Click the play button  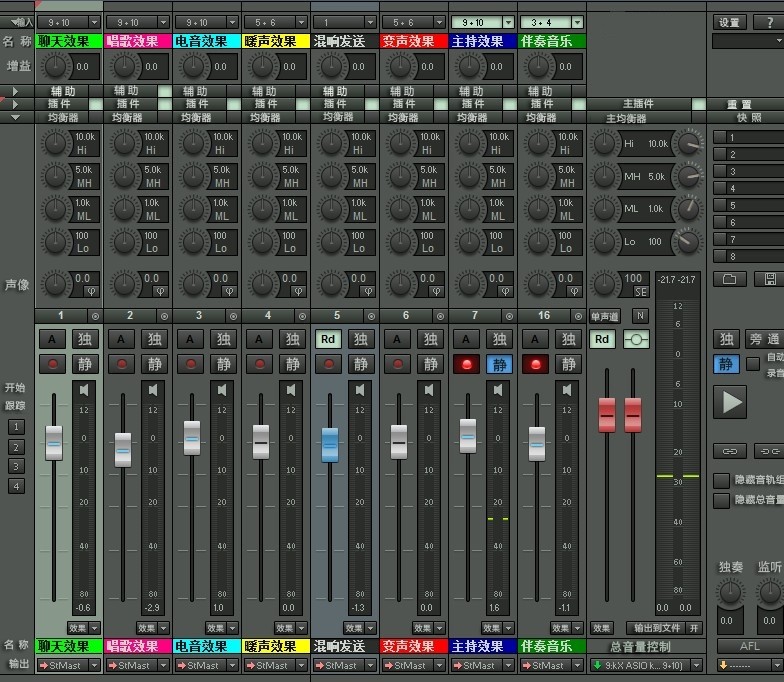730,402
